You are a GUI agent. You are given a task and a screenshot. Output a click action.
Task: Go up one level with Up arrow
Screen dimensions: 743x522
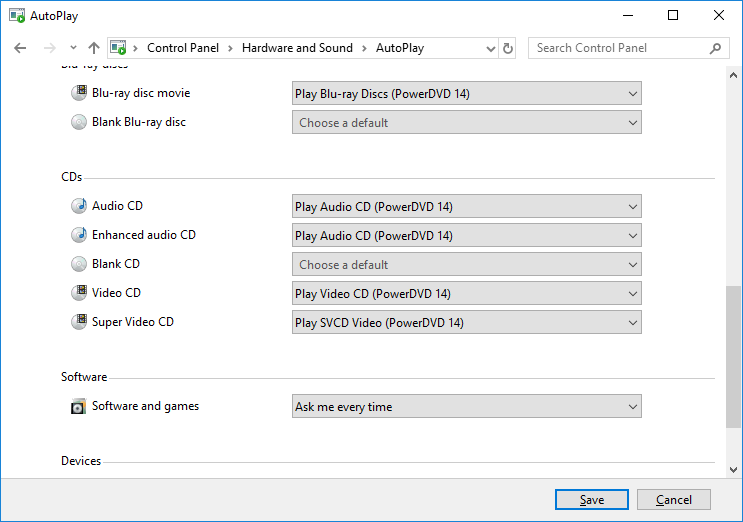pyautogui.click(x=94, y=48)
